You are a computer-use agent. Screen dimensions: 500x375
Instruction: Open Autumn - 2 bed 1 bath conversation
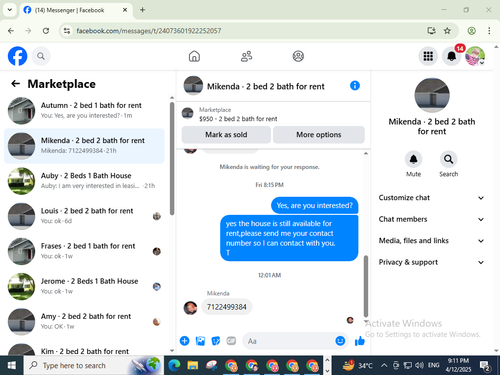[84, 110]
